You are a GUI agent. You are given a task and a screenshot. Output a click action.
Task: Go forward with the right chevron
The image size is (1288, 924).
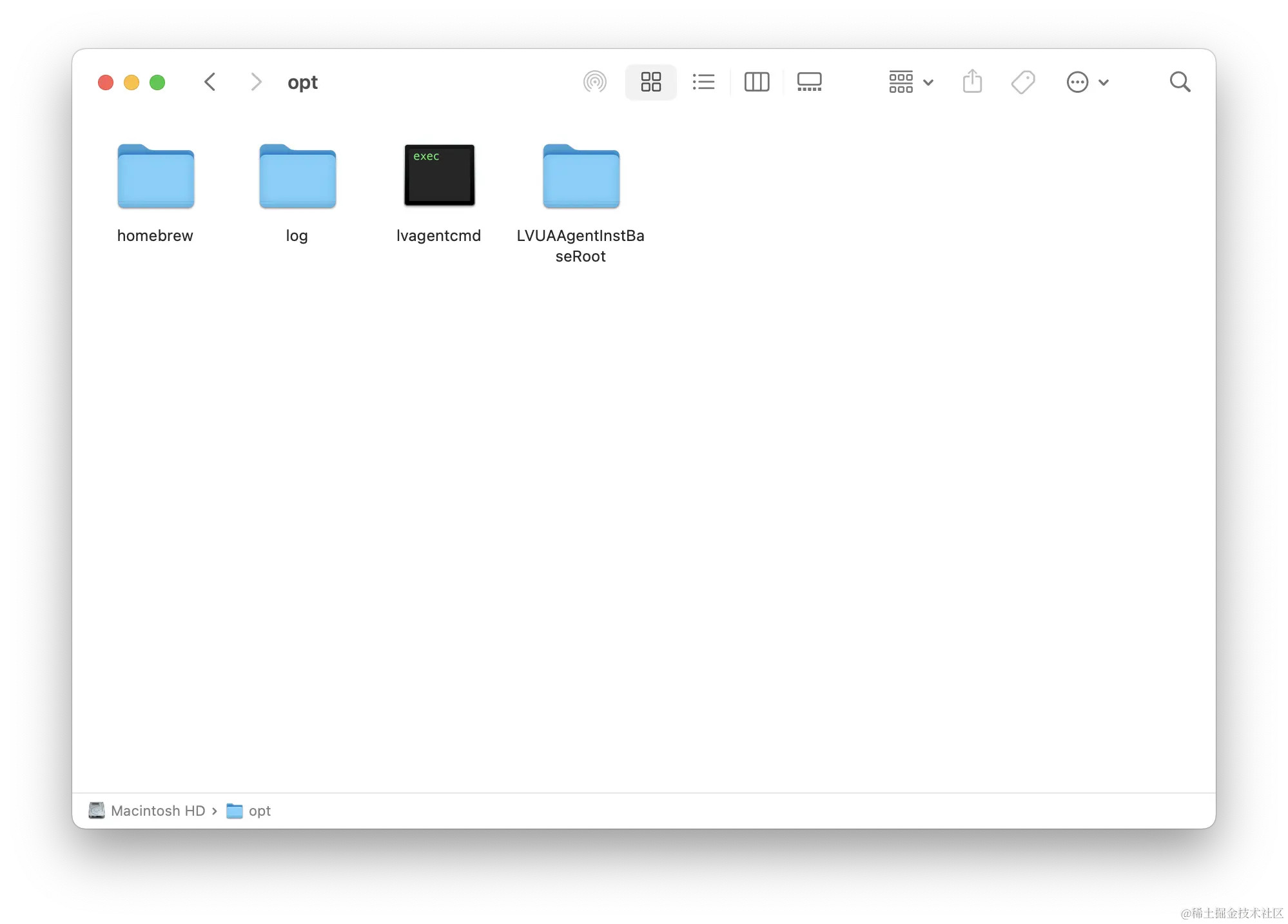tap(256, 82)
